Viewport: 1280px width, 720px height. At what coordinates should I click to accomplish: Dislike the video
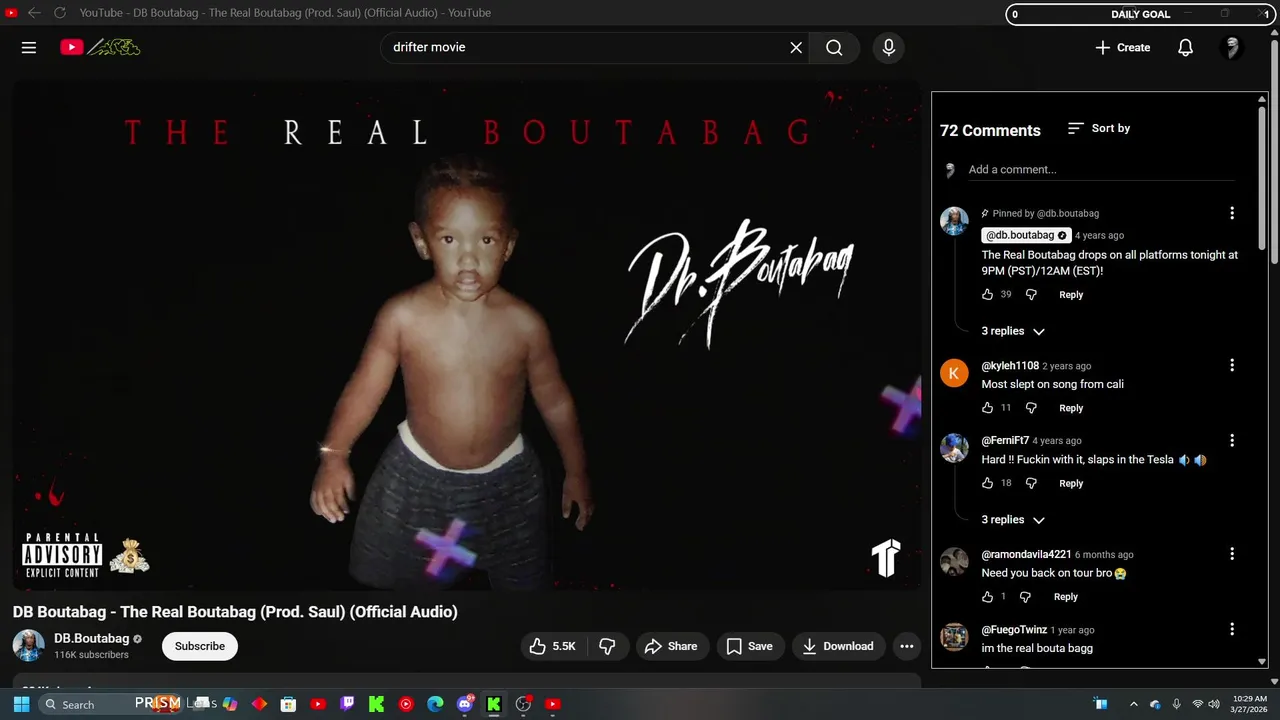coord(606,646)
